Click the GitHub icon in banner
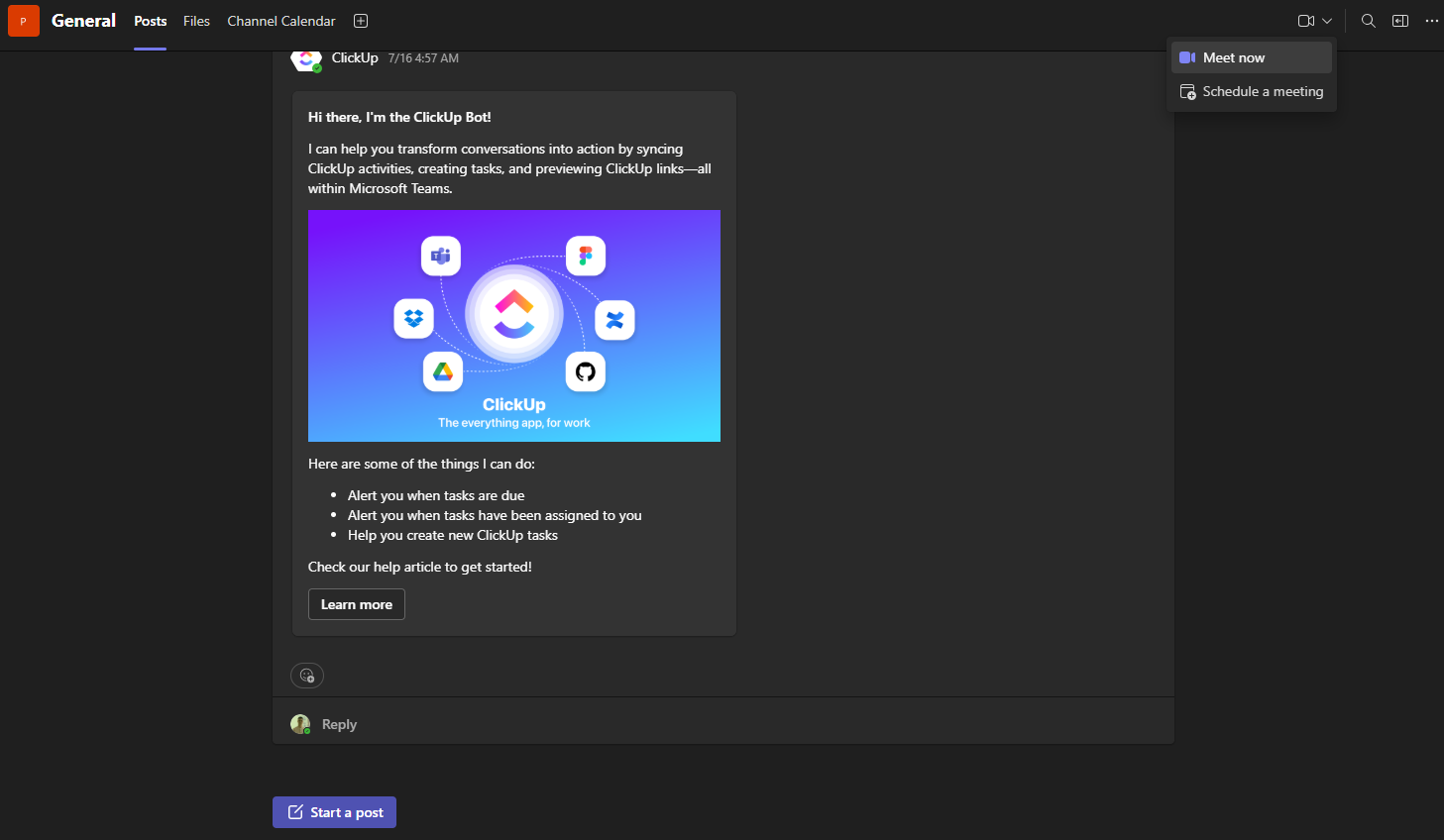Image resolution: width=1444 pixels, height=840 pixels. (586, 371)
